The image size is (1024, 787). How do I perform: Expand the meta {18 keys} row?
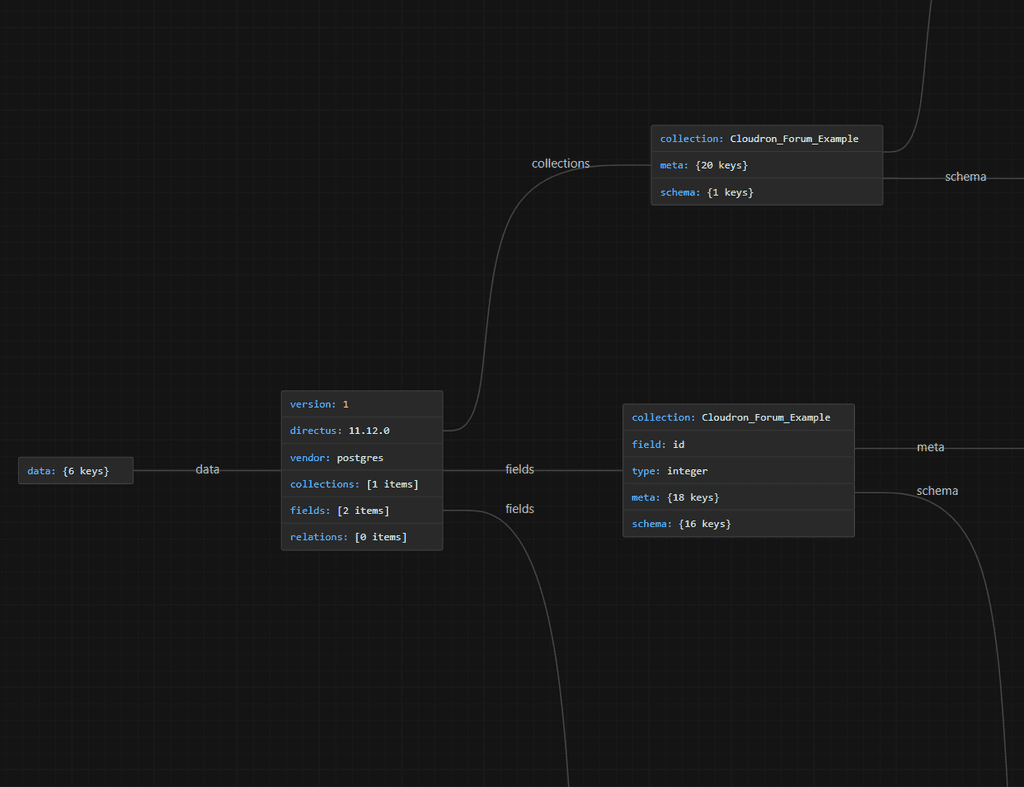[x=738, y=497]
